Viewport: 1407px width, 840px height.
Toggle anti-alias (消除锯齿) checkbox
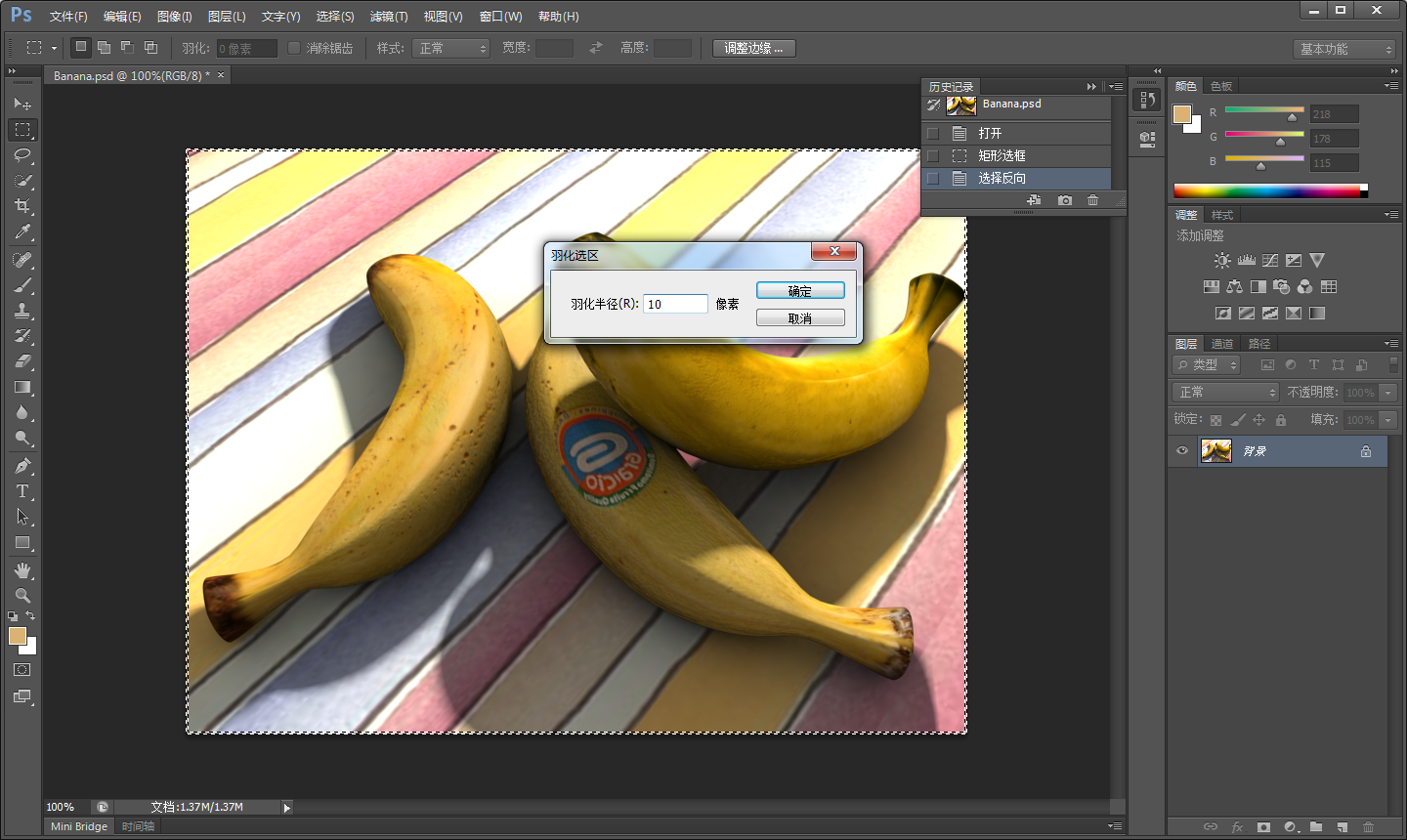(x=294, y=48)
